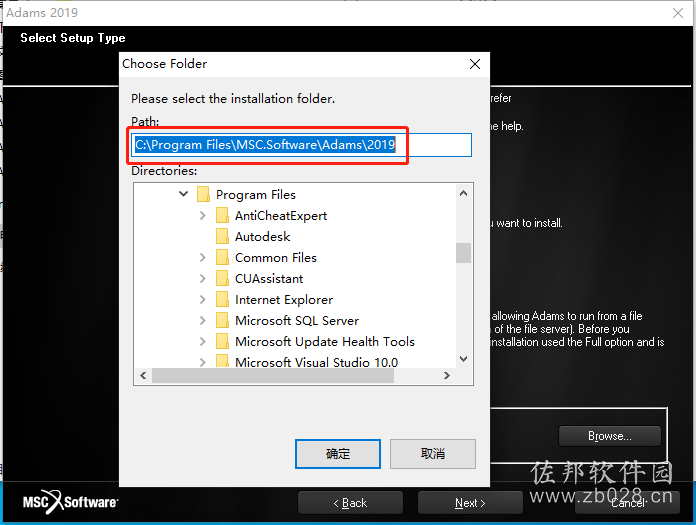Click the Microsoft SQL Server folder icon
Viewport: 696px width, 525px height.
(x=222, y=320)
